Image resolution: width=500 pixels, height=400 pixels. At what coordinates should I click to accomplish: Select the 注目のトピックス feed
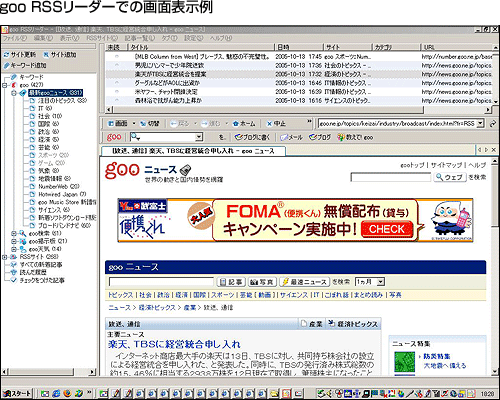tap(62, 100)
